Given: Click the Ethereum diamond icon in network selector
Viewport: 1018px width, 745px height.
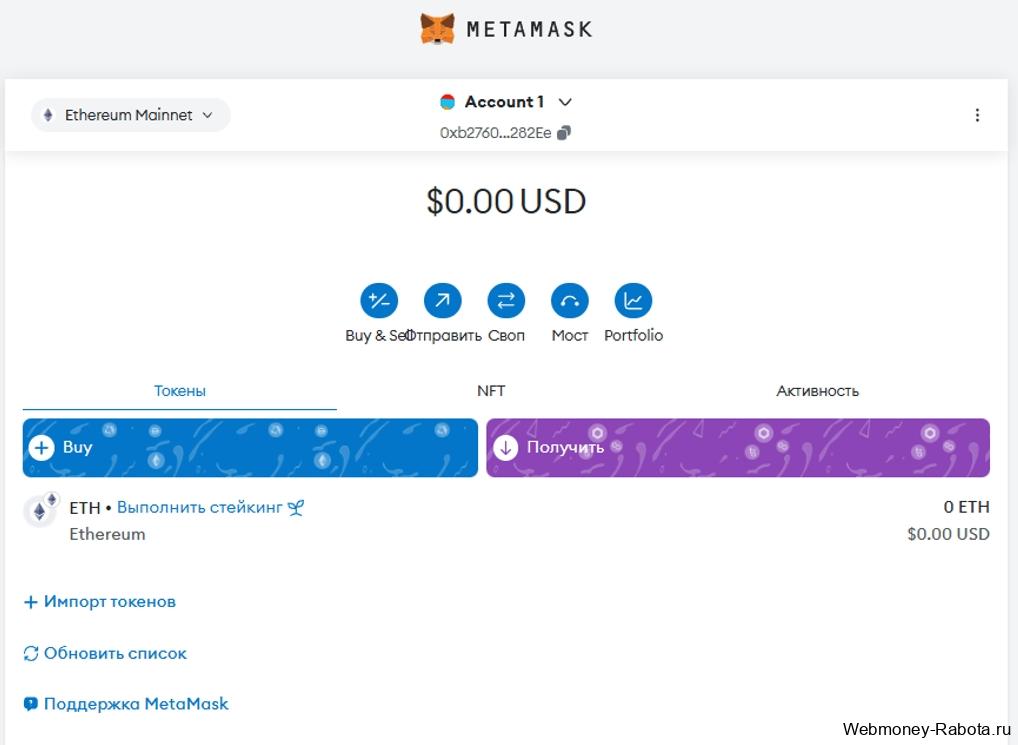Looking at the screenshot, I should coord(47,115).
